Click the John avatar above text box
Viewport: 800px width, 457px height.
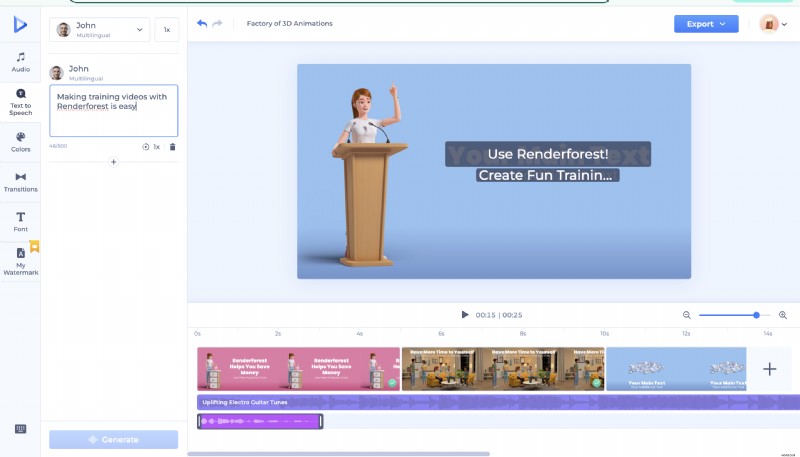click(x=57, y=73)
